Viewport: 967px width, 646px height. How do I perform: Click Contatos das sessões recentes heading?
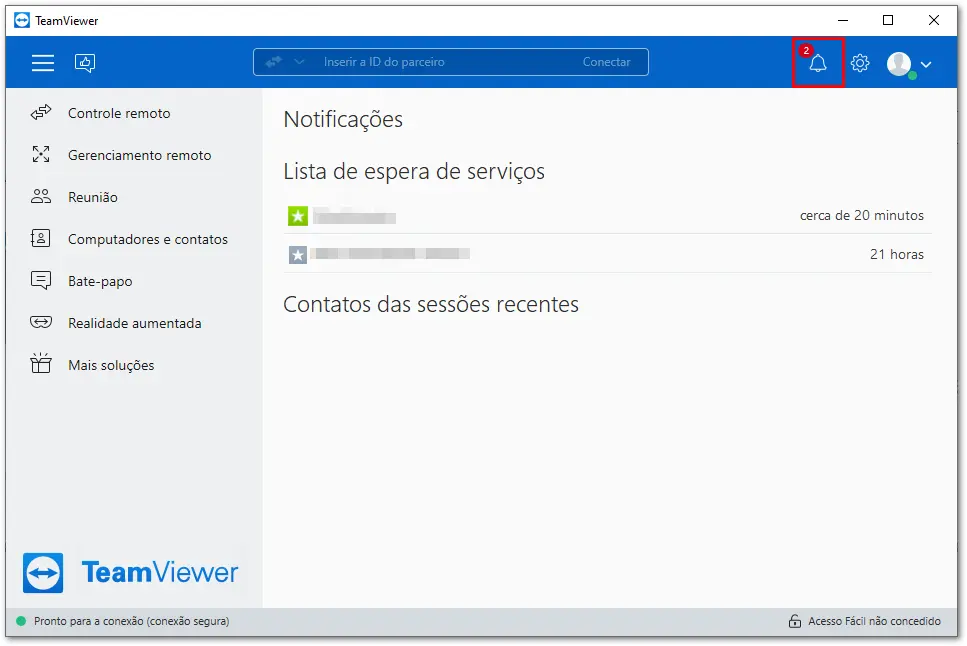431,305
